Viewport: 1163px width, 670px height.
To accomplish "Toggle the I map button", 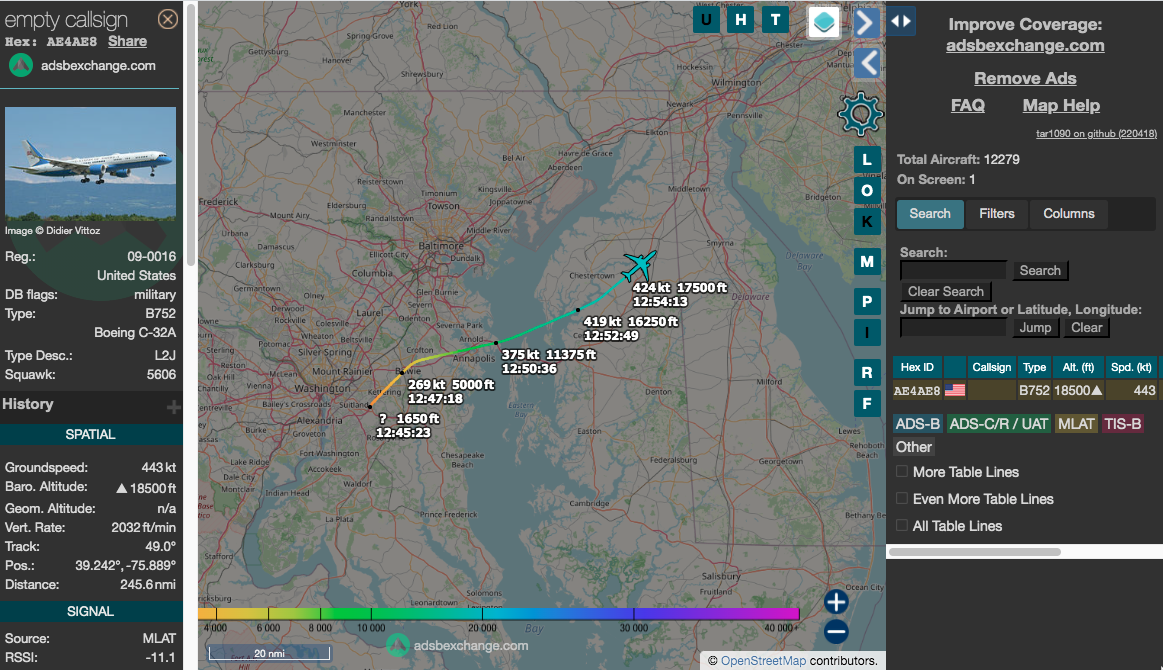I will point(867,332).
